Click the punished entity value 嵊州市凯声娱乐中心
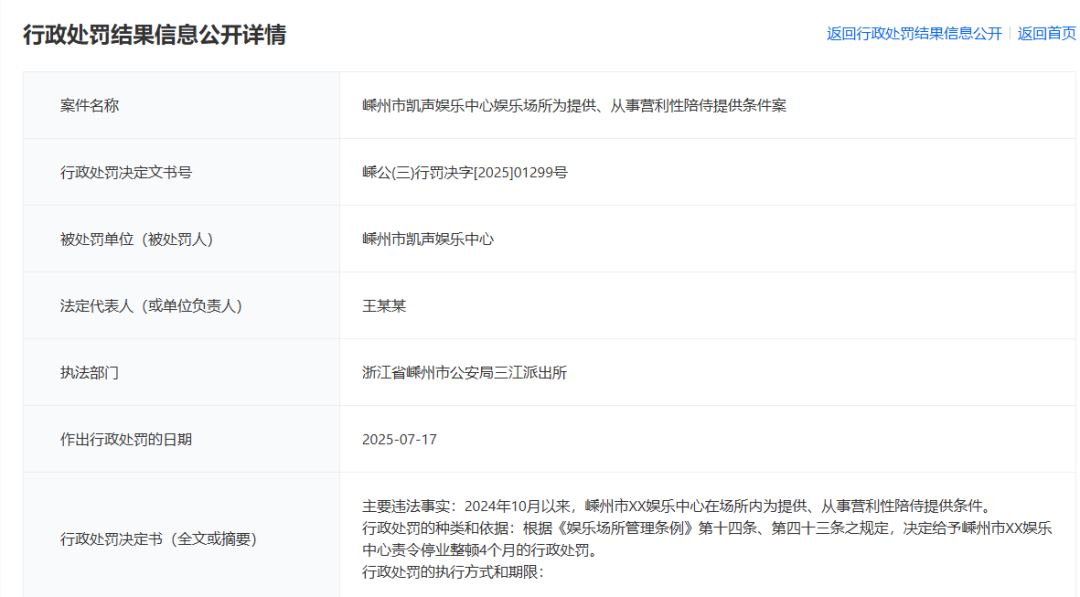The image size is (1080, 597). (428, 239)
